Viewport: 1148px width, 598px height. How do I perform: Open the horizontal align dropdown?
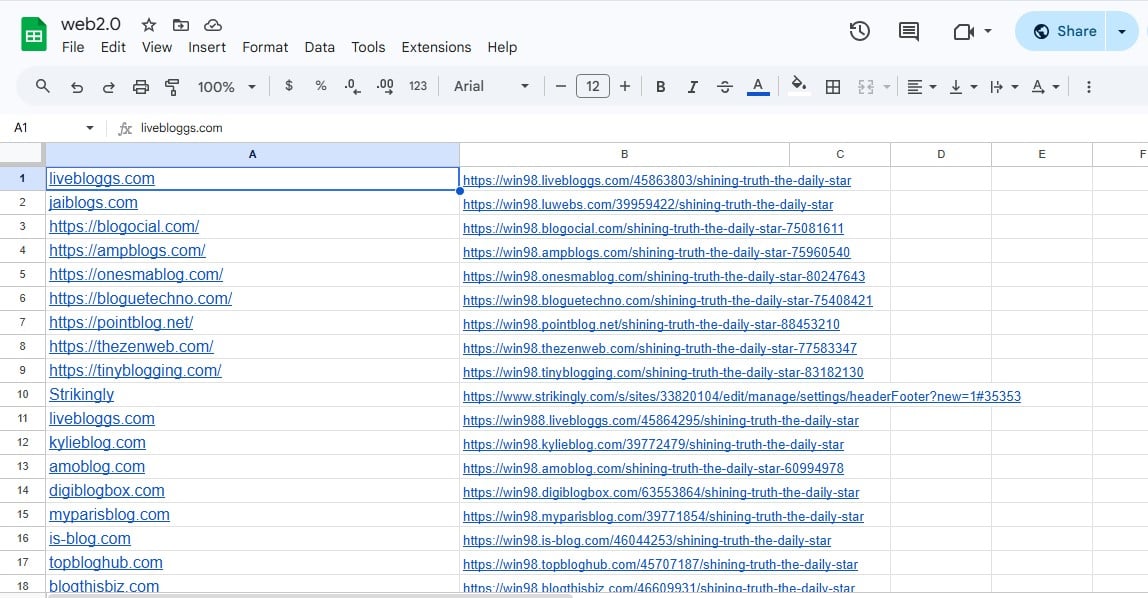[x=920, y=87]
